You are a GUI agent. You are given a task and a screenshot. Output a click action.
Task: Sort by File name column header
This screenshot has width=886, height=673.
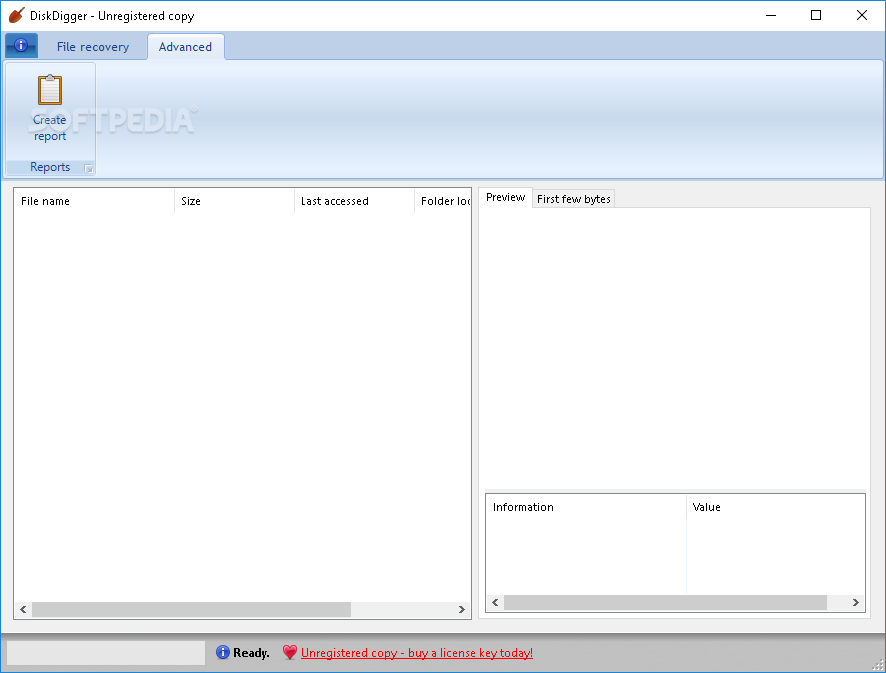point(94,201)
